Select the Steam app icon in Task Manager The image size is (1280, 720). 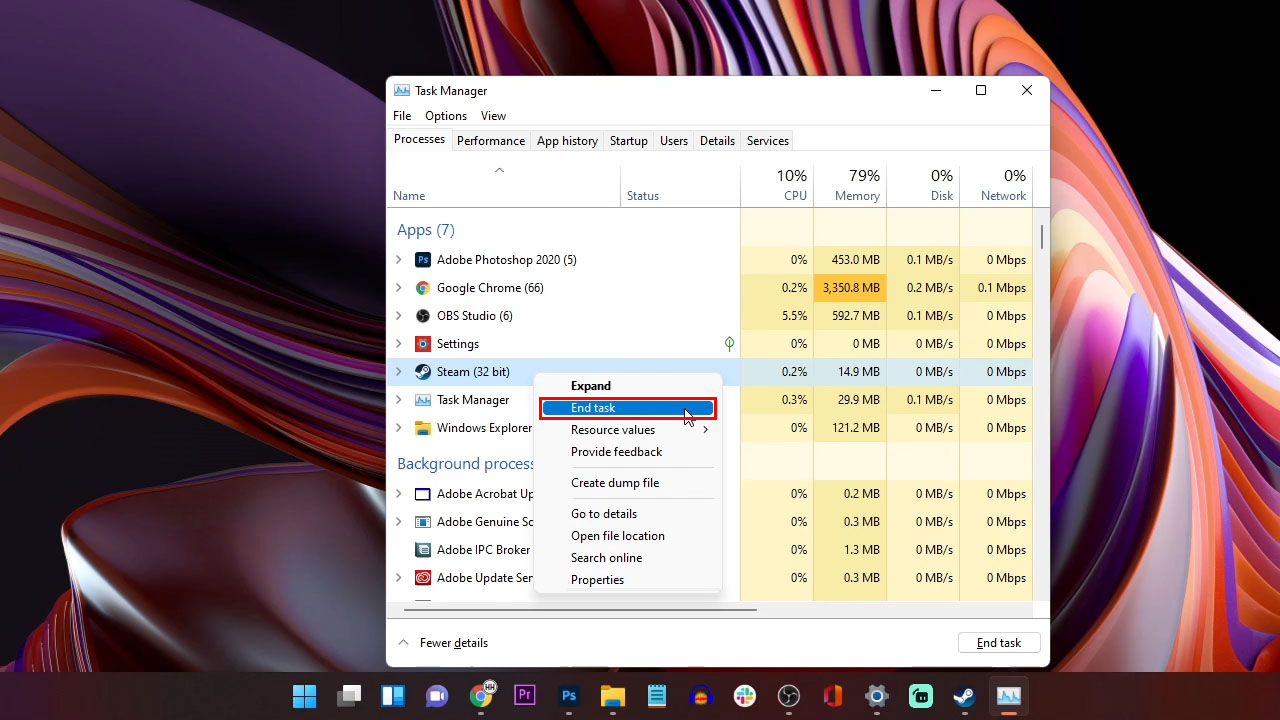pyautogui.click(x=423, y=371)
